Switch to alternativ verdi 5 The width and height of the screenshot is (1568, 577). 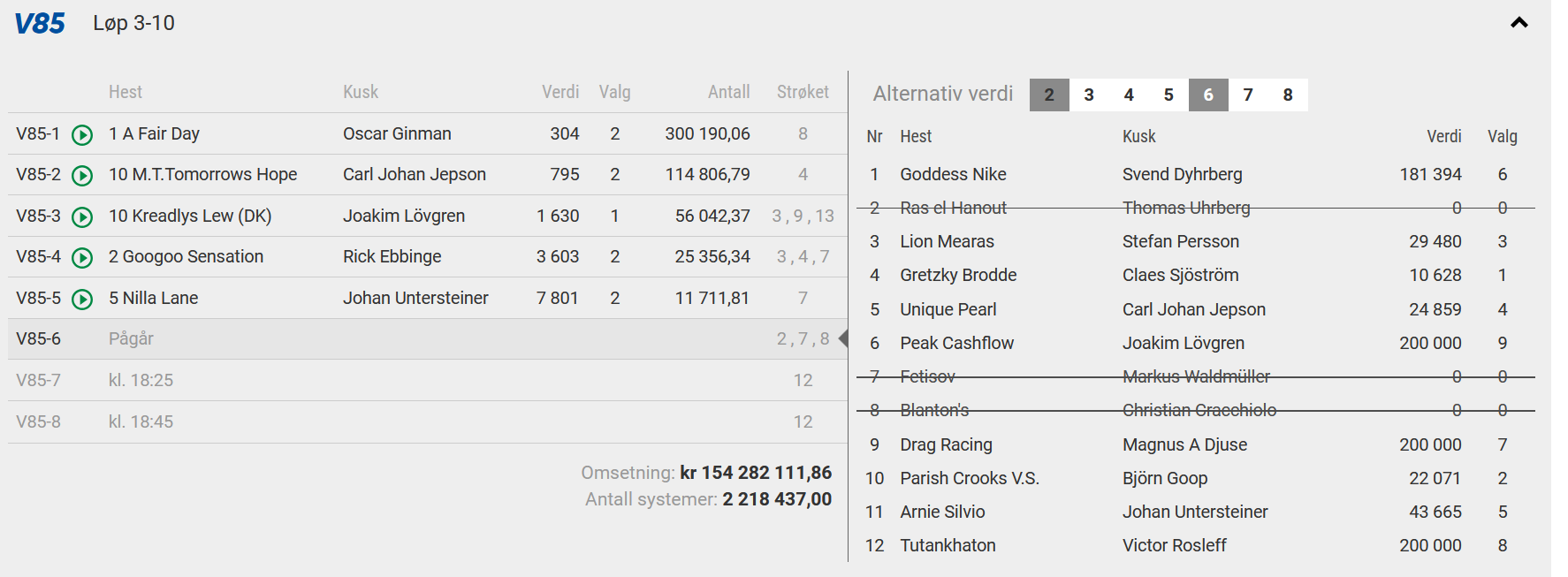point(1168,95)
